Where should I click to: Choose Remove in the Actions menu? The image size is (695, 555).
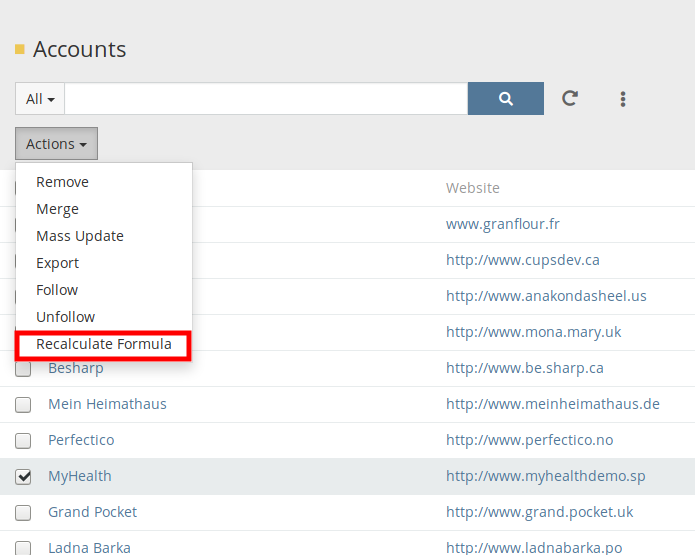[x=62, y=182]
